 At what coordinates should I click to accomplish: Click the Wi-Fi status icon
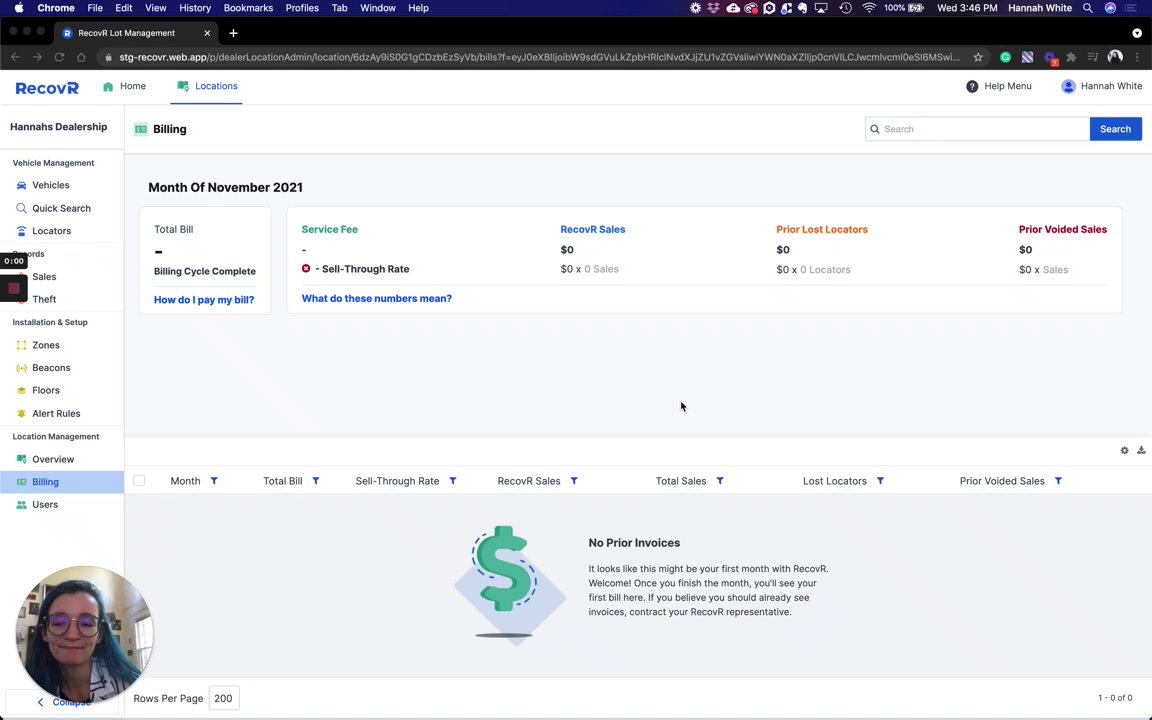[869, 8]
